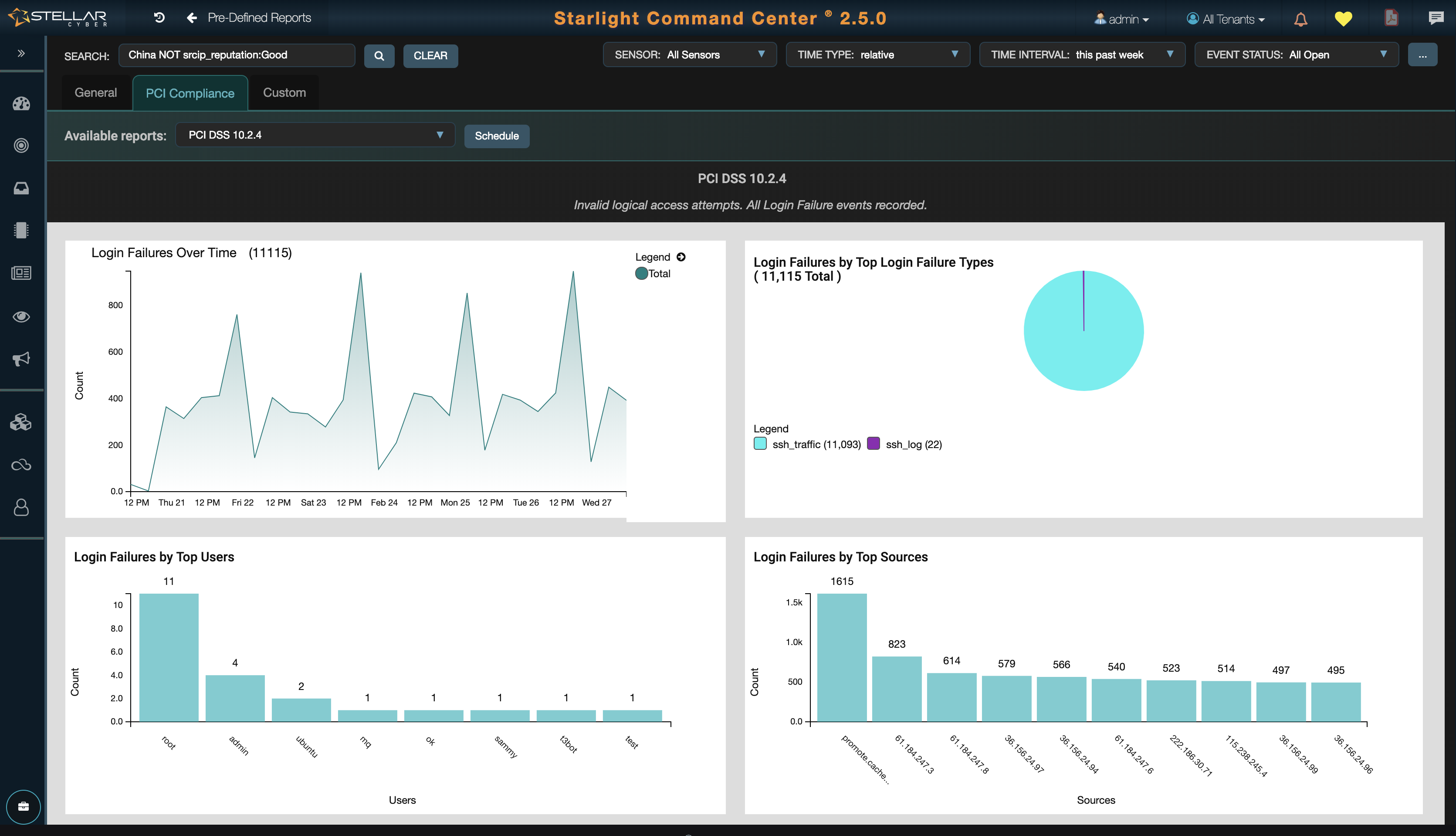Switch to the General tab

point(96,92)
